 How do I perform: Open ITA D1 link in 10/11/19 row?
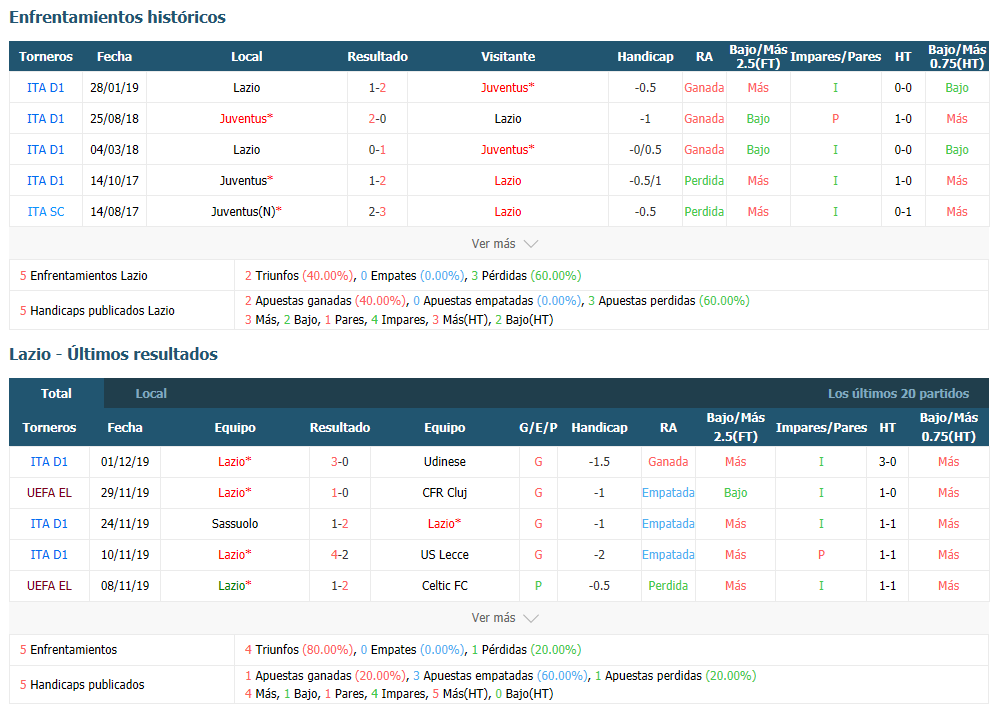(x=49, y=555)
